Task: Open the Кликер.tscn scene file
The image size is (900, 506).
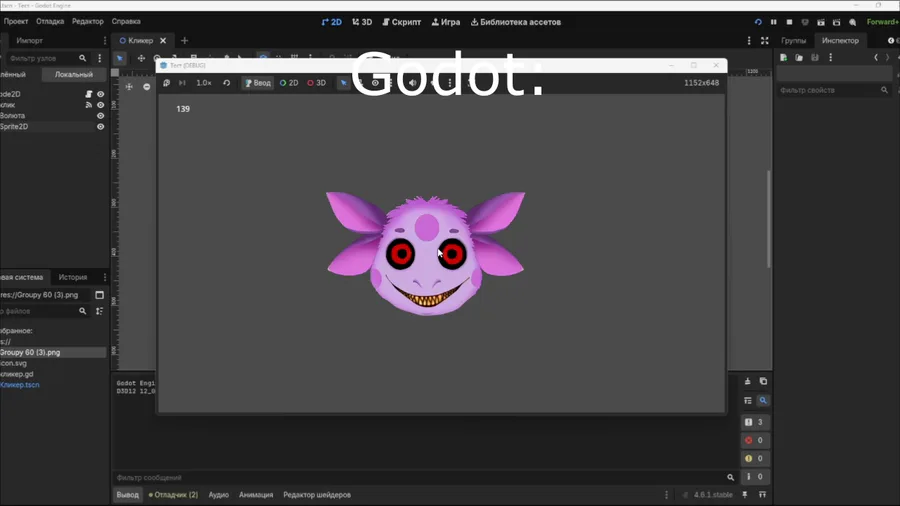Action: click(x=20, y=385)
